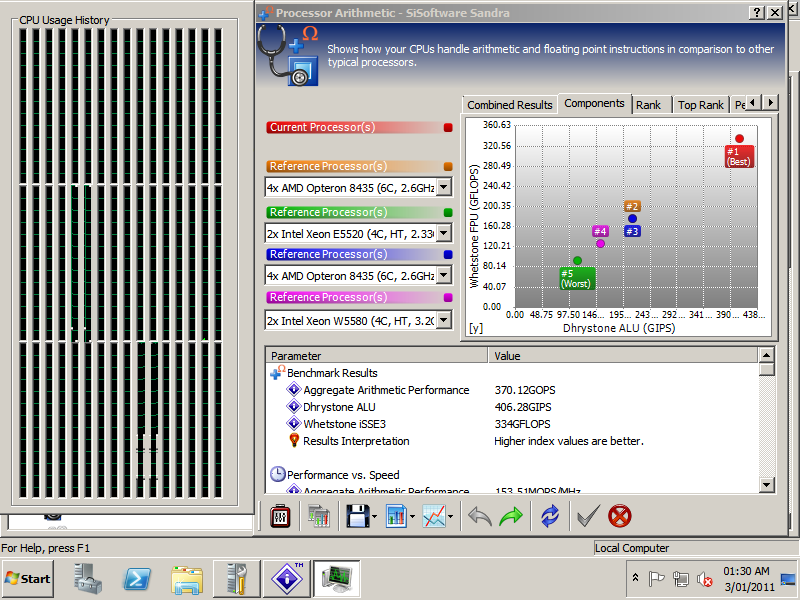Image resolution: width=800 pixels, height=600 pixels.
Task: Click the tab strip right arrow
Action: [x=770, y=103]
